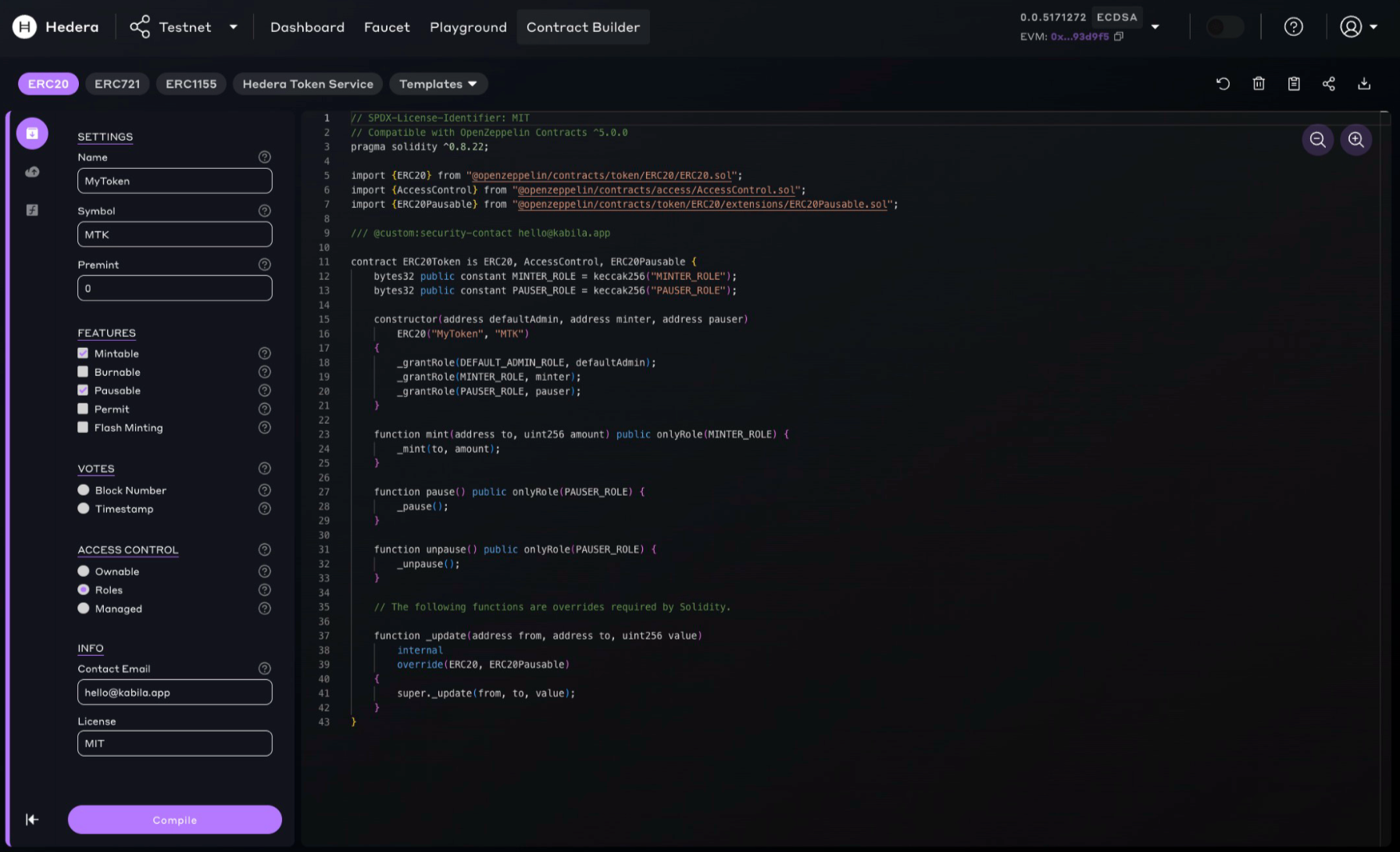Image resolution: width=1400 pixels, height=852 pixels.
Task: Click the trash icon to clear the contract
Action: (x=1259, y=84)
